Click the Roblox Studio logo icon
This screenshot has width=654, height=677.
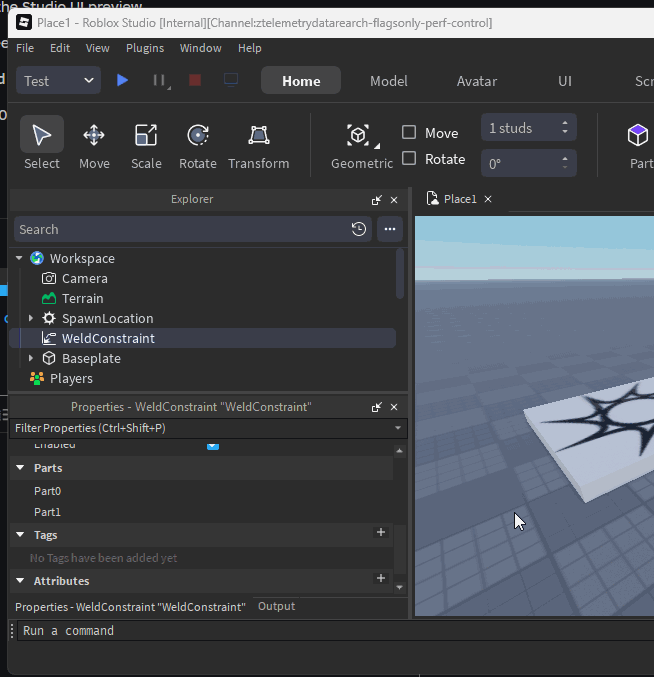[24, 22]
